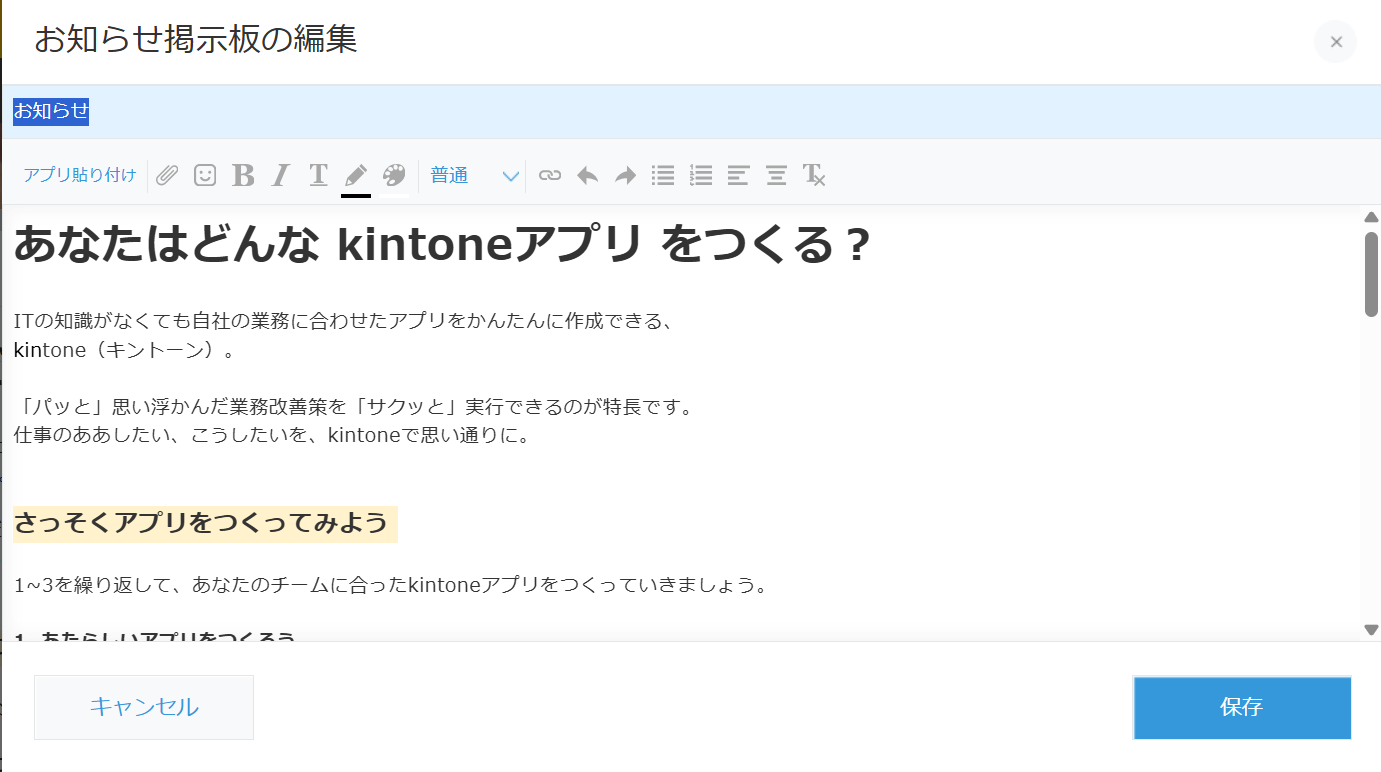The width and height of the screenshot is (1381, 772).
Task: Toggle italic formatting
Action: [280, 175]
